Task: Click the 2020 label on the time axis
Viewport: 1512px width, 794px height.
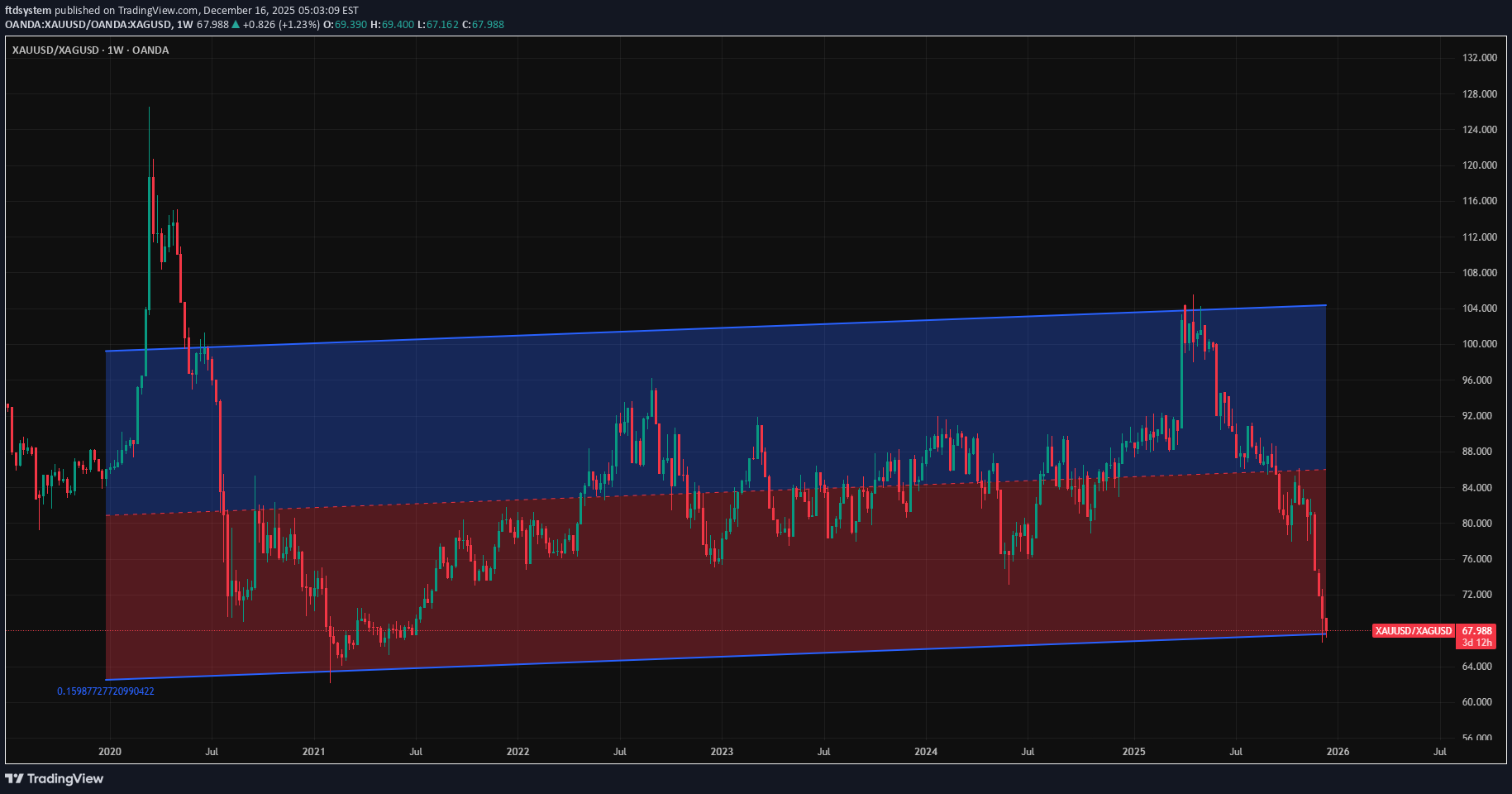Action: [x=110, y=752]
